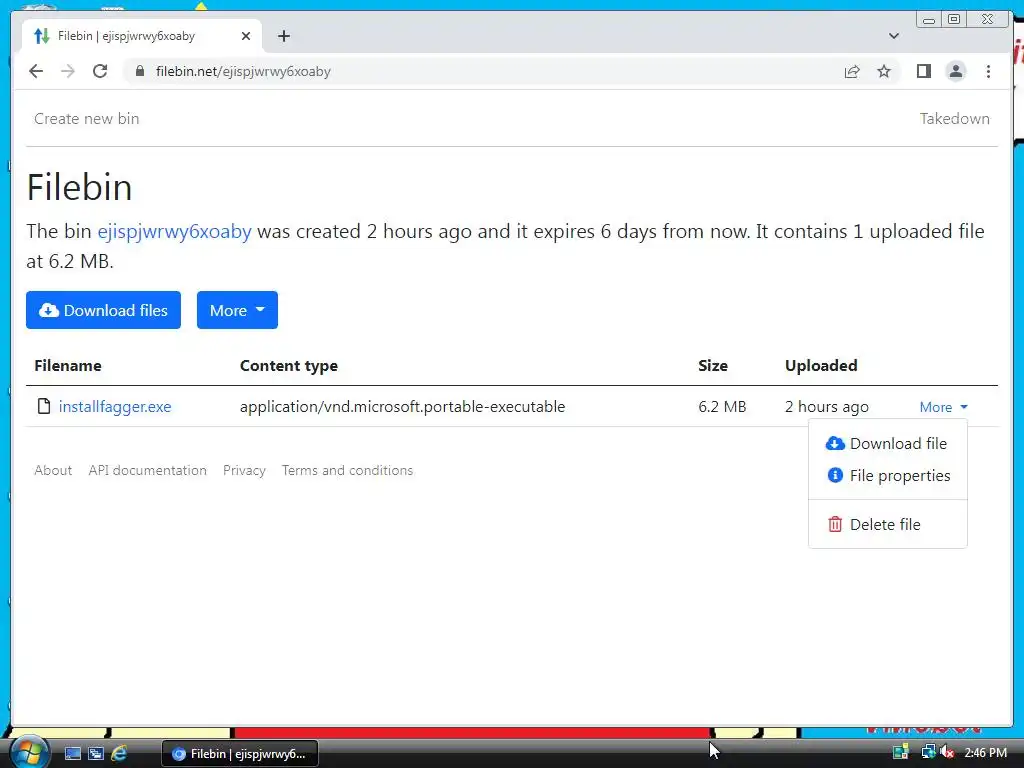Click the Size column header
Image resolution: width=1024 pixels, height=768 pixels.
[x=712, y=366]
